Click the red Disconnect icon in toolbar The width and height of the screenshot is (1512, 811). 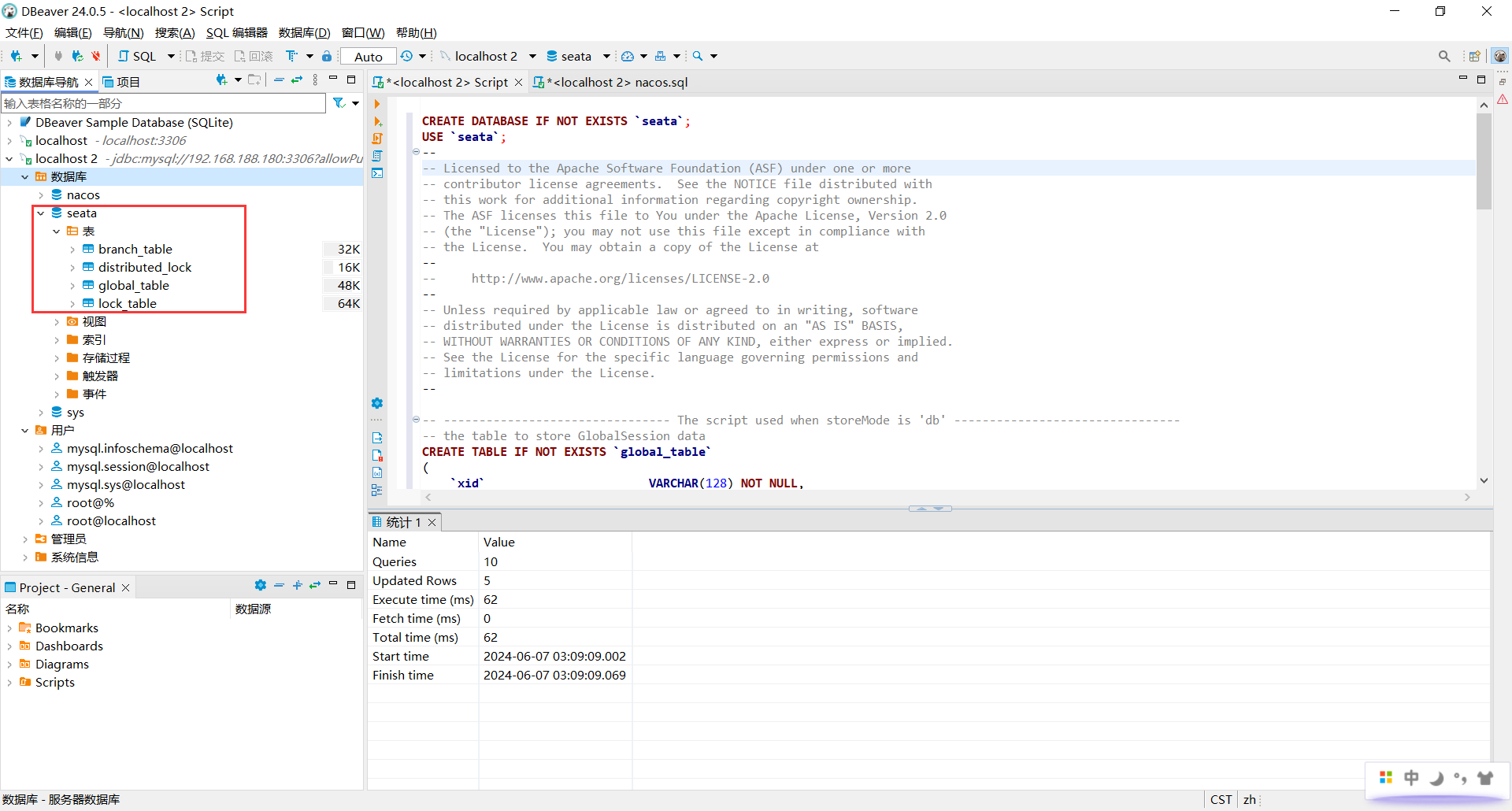pyautogui.click(x=96, y=56)
